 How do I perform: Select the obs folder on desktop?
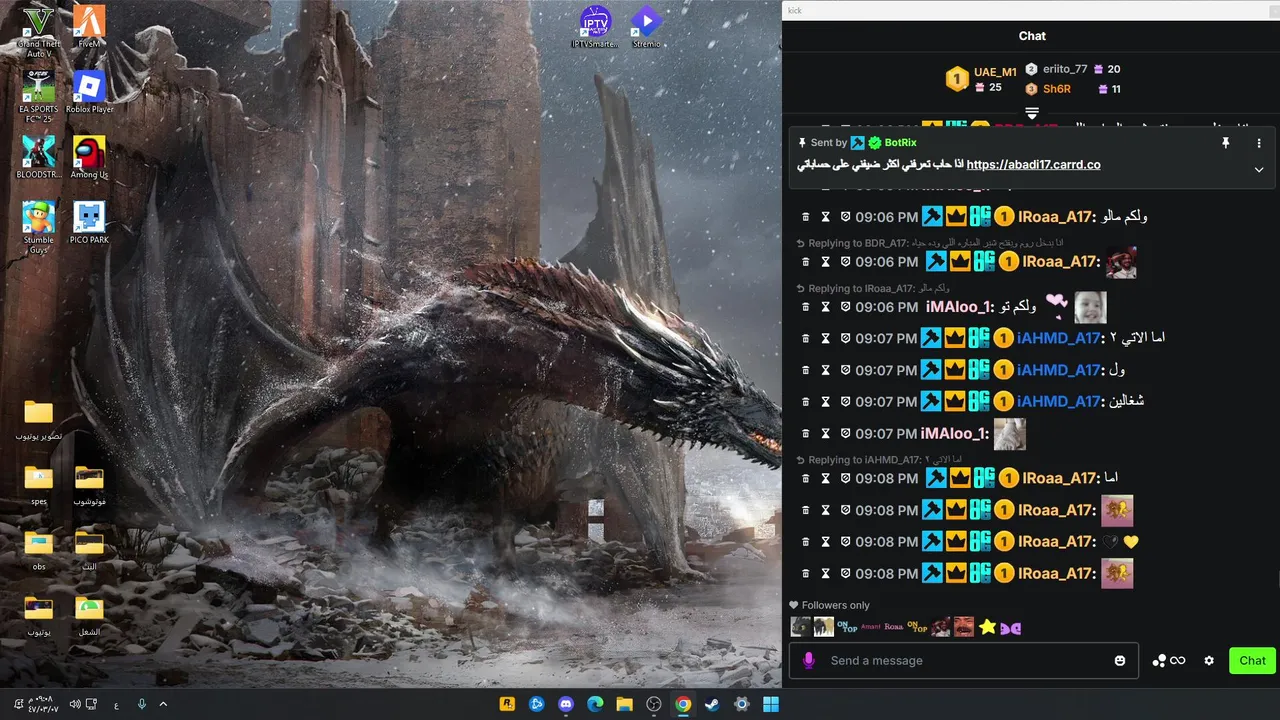(39, 550)
